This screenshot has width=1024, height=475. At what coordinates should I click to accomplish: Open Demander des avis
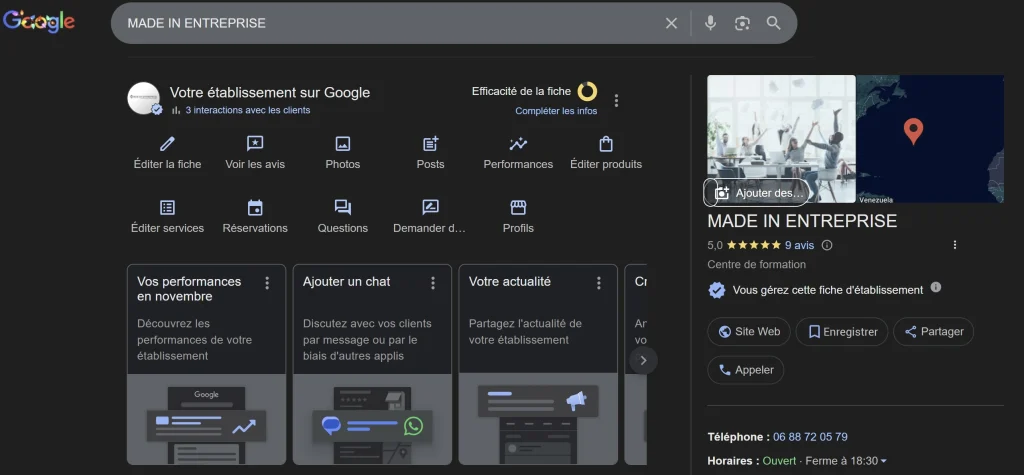[x=430, y=218]
